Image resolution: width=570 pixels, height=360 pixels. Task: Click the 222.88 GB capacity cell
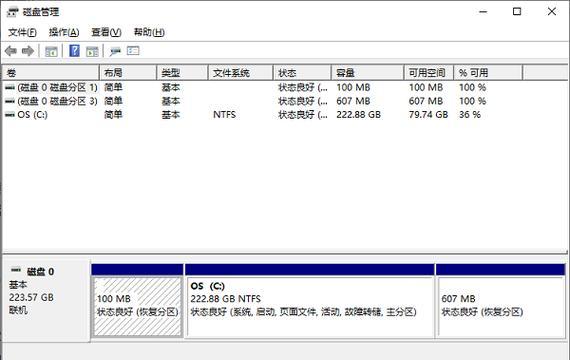tap(358, 115)
